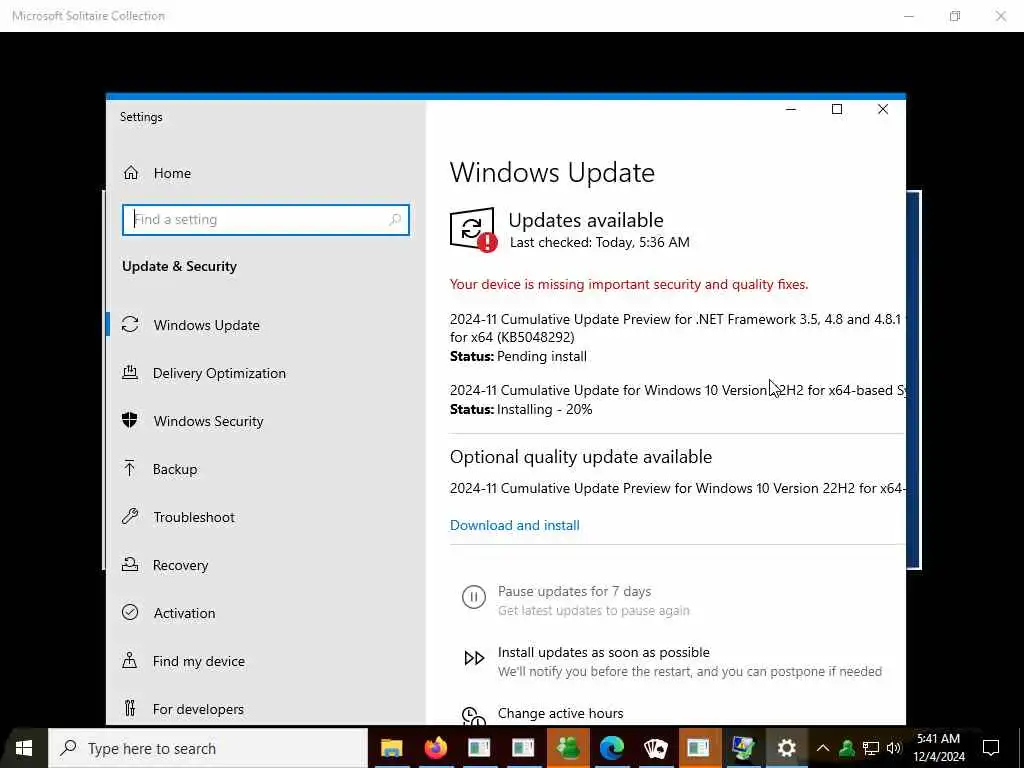Viewport: 1024px width, 768px height.
Task: Open the Windows Security page
Action: point(208,421)
